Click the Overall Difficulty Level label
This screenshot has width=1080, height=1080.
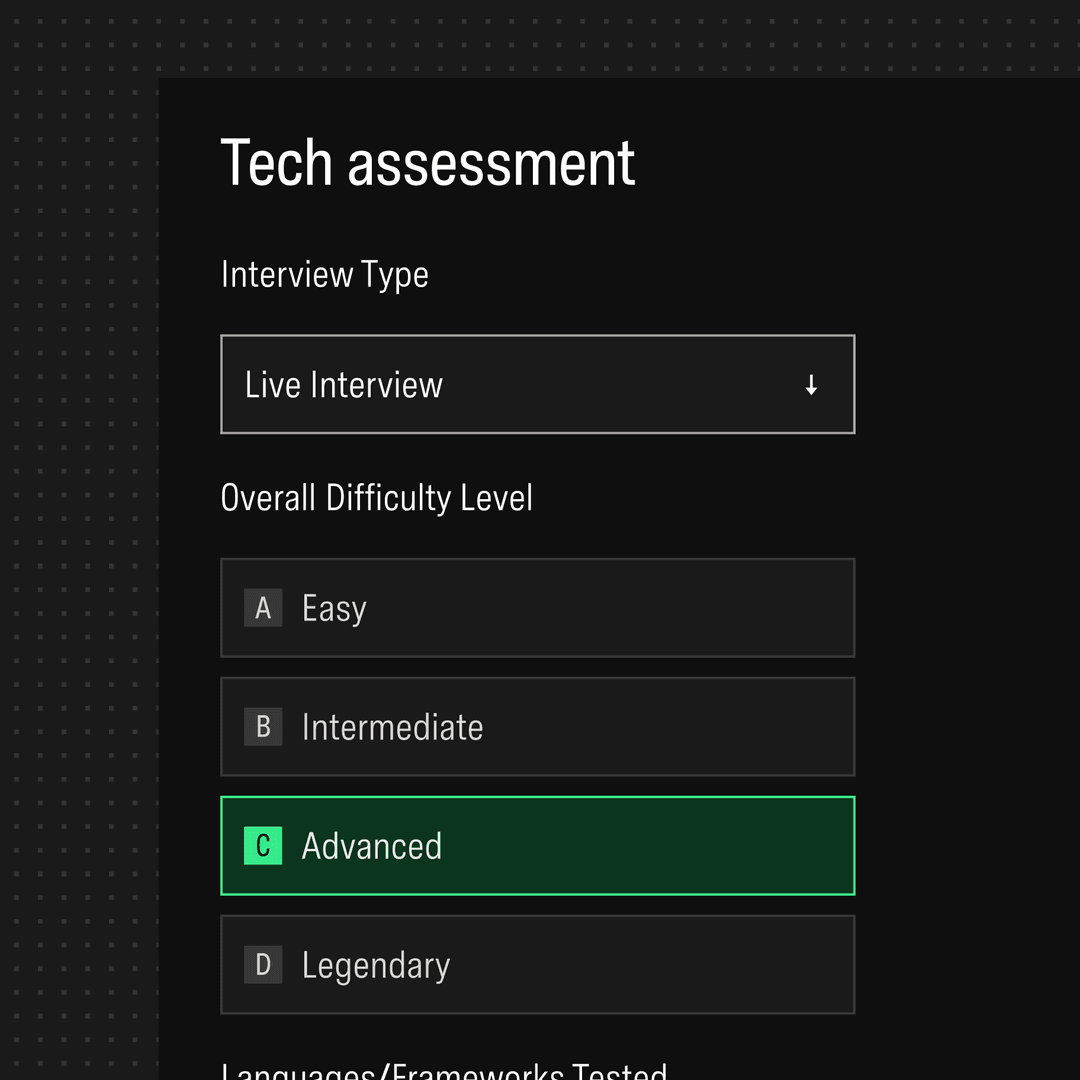pos(377,498)
